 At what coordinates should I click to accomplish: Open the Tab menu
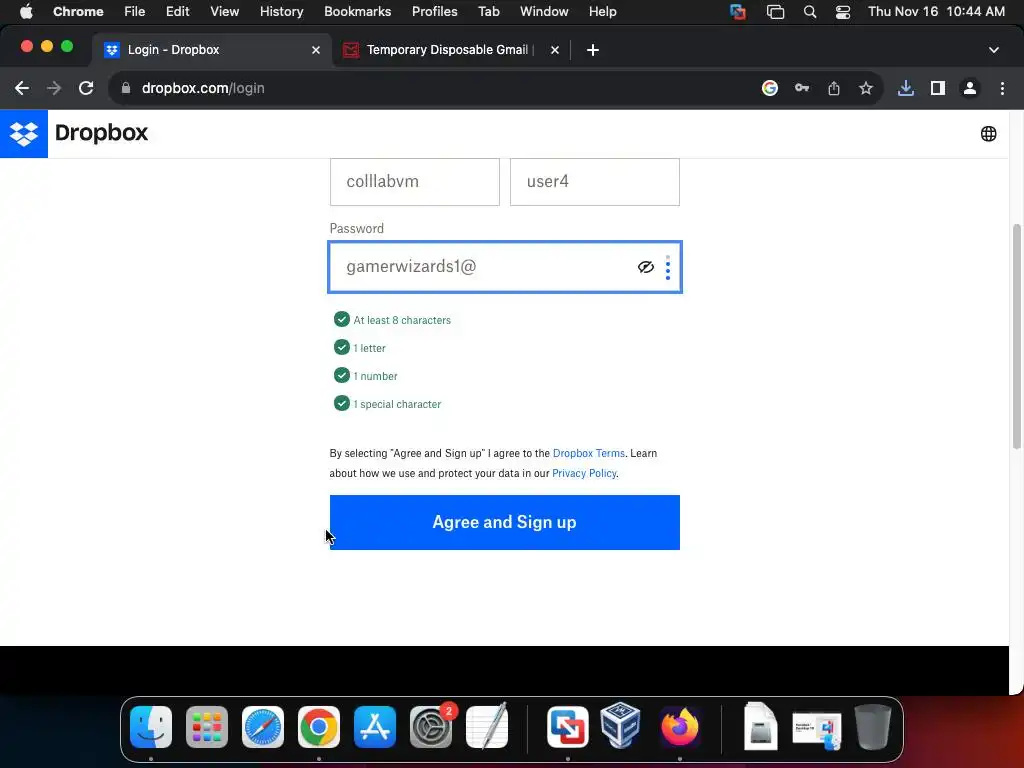click(488, 11)
